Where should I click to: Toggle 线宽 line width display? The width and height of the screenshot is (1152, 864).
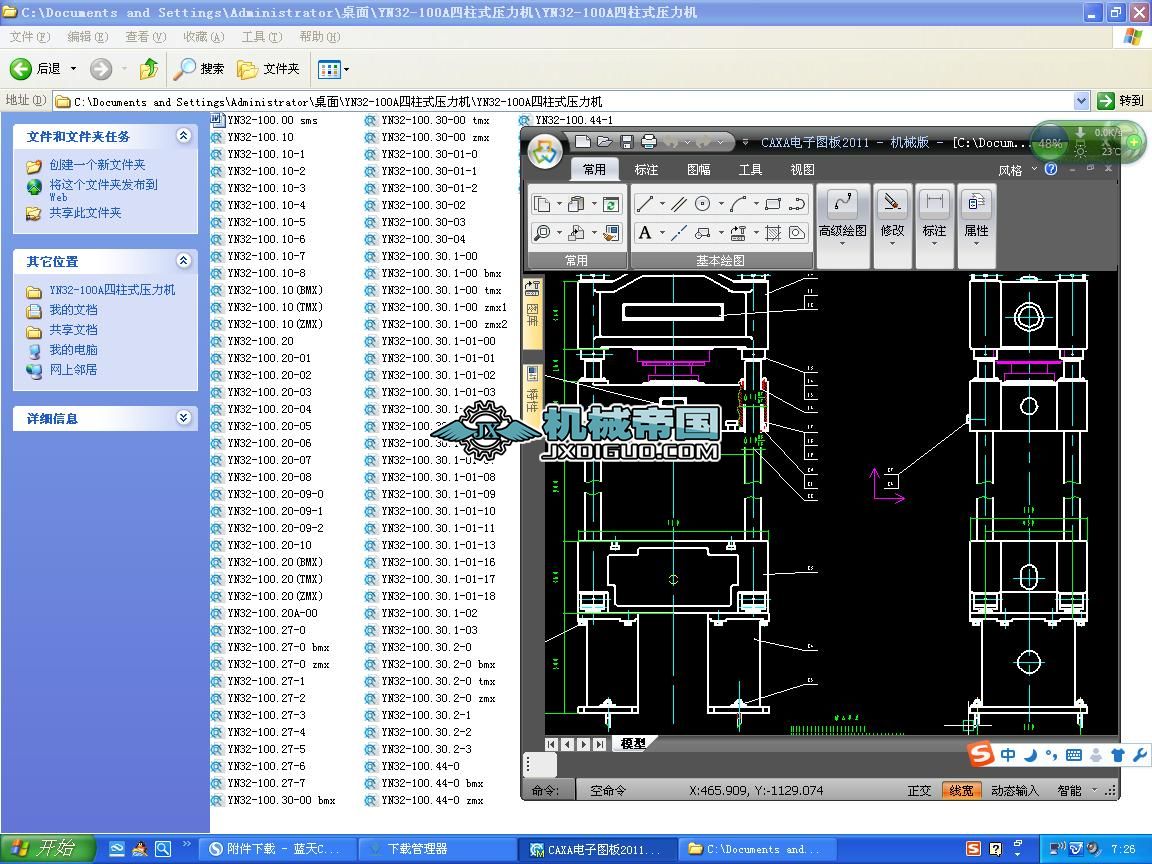click(x=961, y=790)
